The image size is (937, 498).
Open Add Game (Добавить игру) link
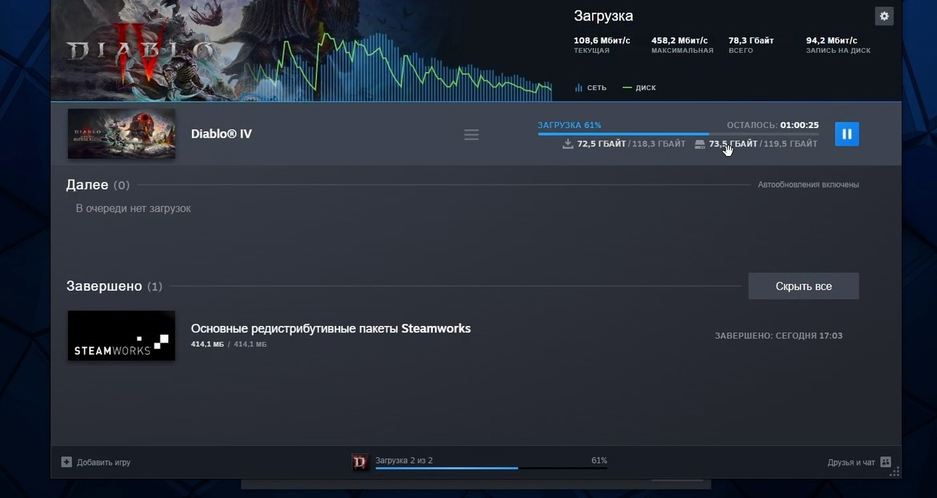click(103, 462)
